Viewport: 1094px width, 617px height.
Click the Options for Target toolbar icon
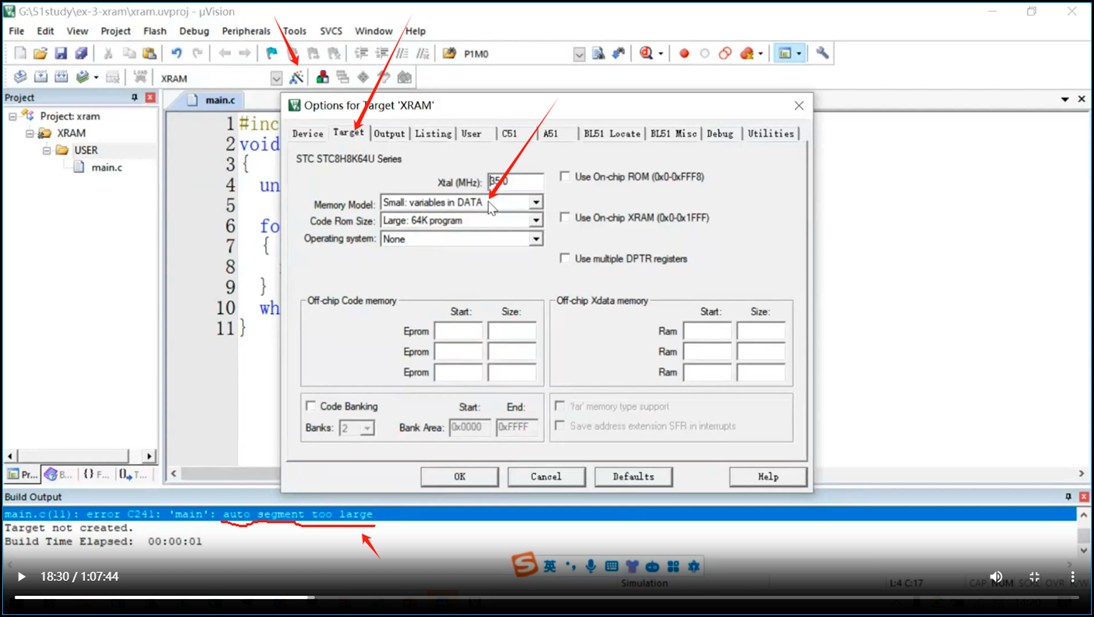pyautogui.click(x=297, y=77)
